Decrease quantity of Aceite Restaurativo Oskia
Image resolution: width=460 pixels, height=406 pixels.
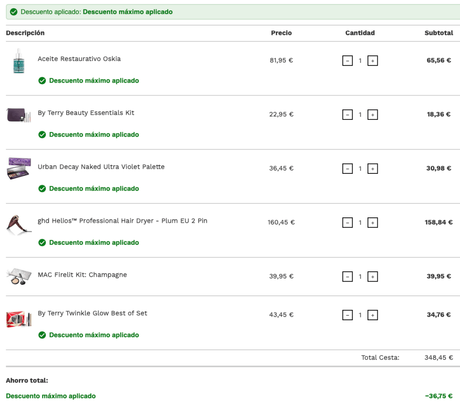click(x=347, y=61)
